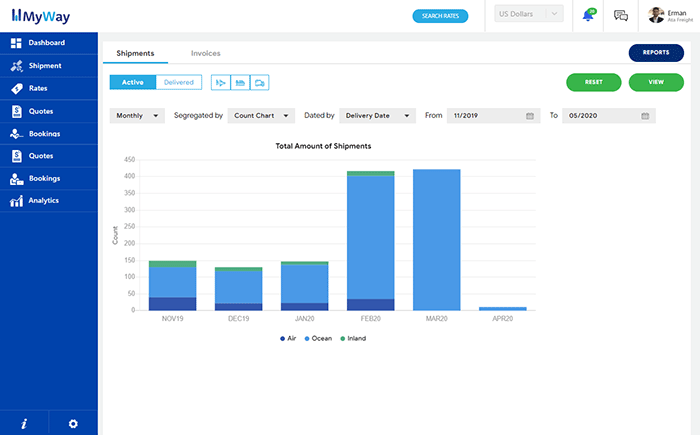Viewport: 700px width, 435px height.
Task: Open the Delivery Date dropdown
Action: (377, 116)
